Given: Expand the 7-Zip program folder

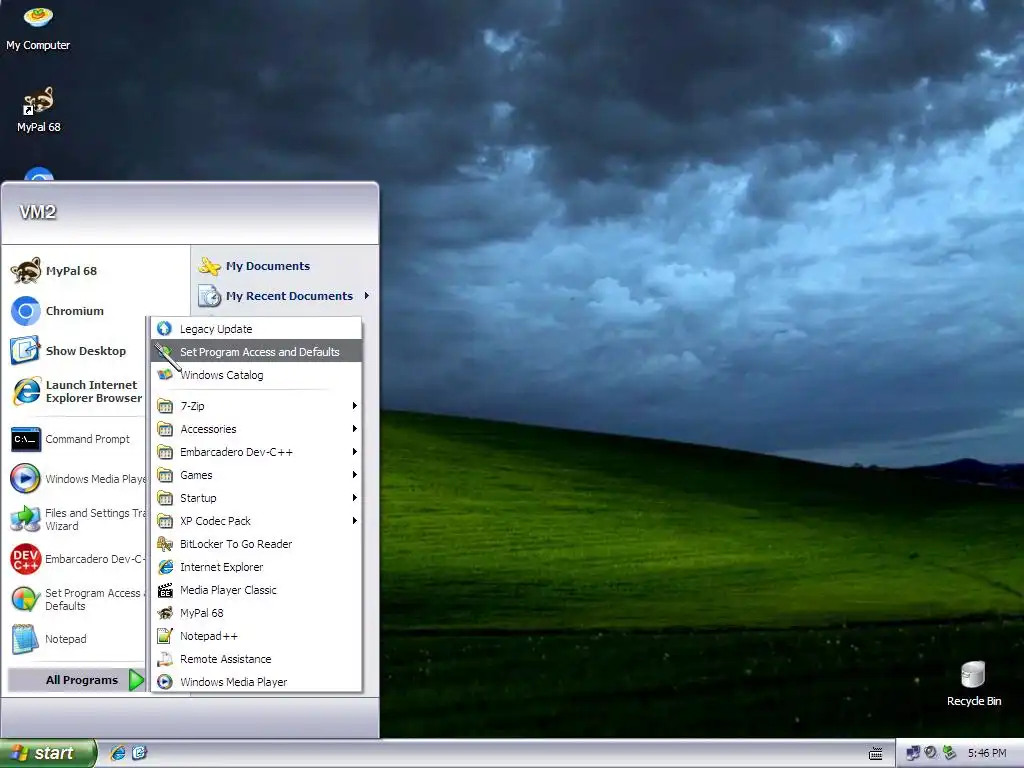Looking at the screenshot, I should coord(256,406).
